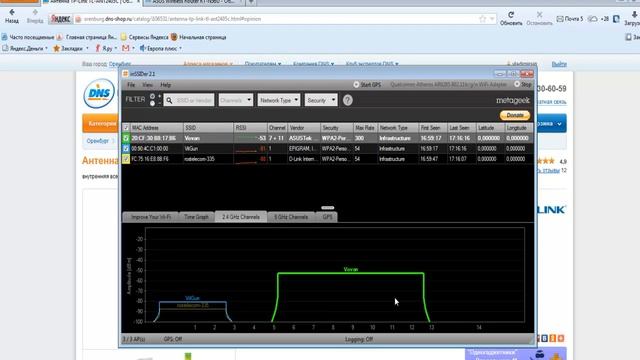640x360 pixels.
Task: Expand the Яндекс.Деньги bookmark dropdown
Action: coord(46,48)
